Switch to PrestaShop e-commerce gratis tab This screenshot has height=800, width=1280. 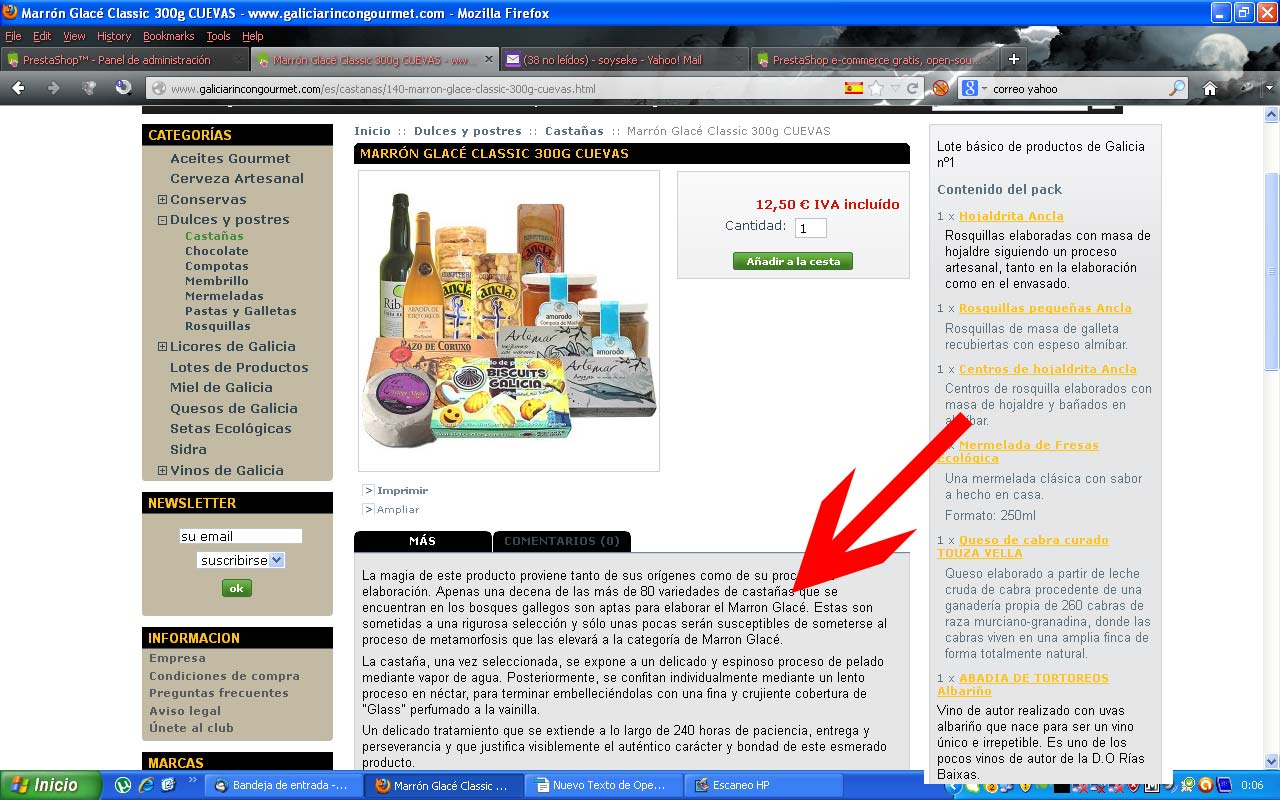click(874, 60)
